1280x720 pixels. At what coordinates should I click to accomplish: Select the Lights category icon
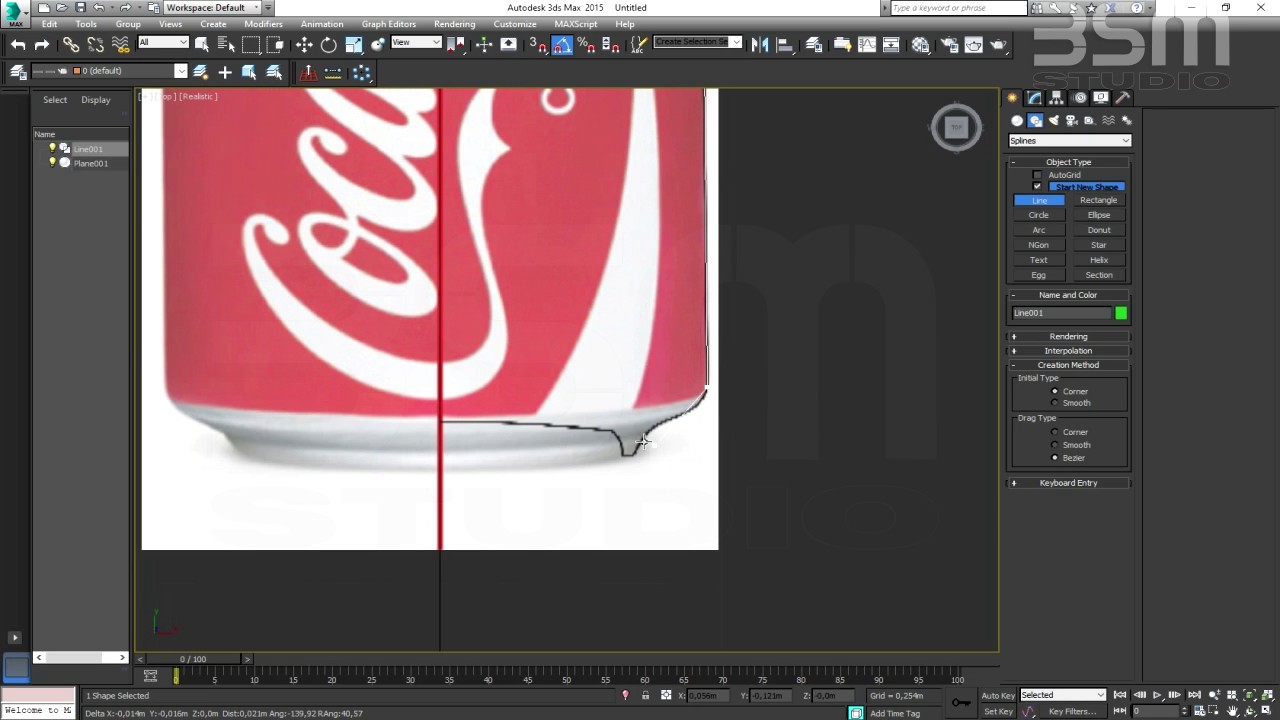point(1053,120)
